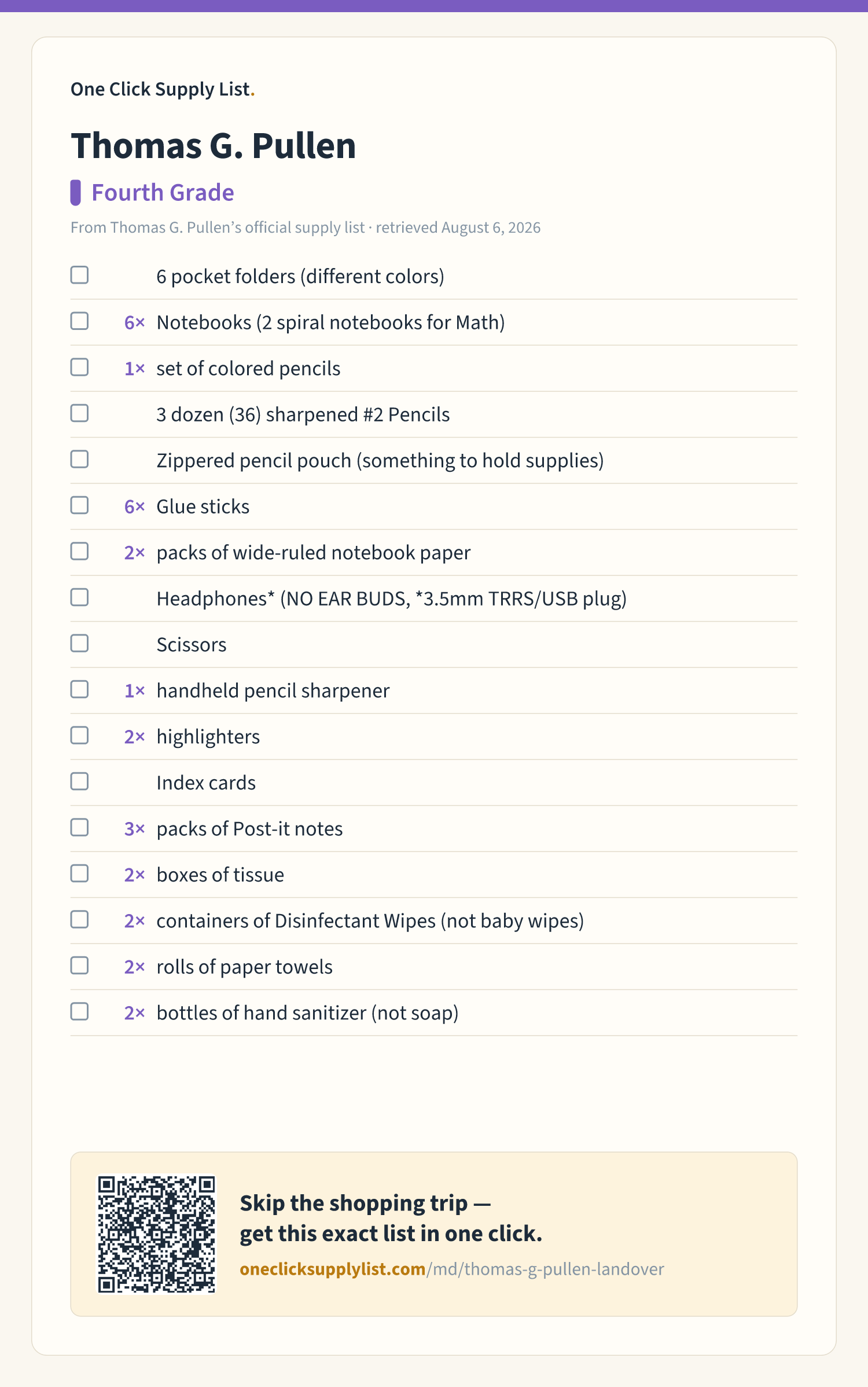Mark highlighters as purchased

click(79, 735)
